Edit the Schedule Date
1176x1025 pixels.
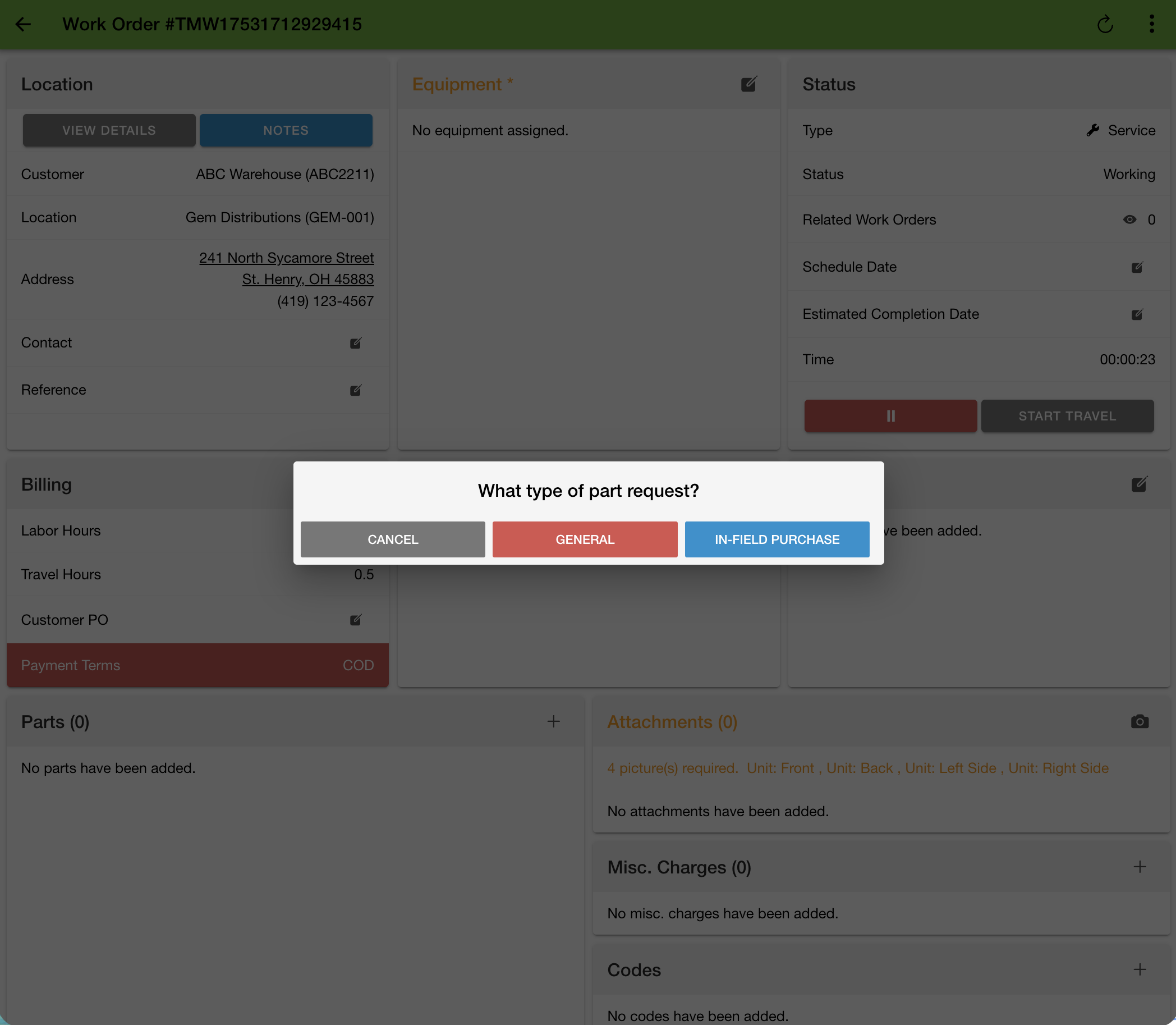tap(1137, 267)
